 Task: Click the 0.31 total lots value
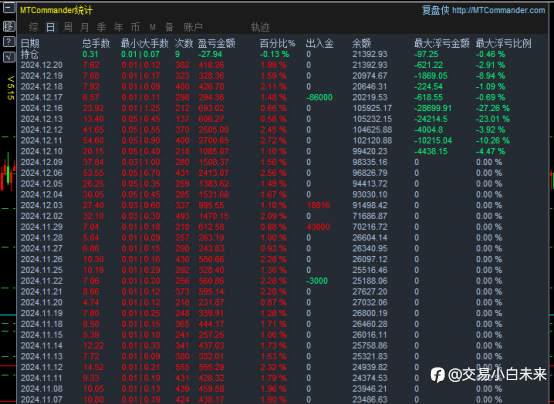(90, 54)
